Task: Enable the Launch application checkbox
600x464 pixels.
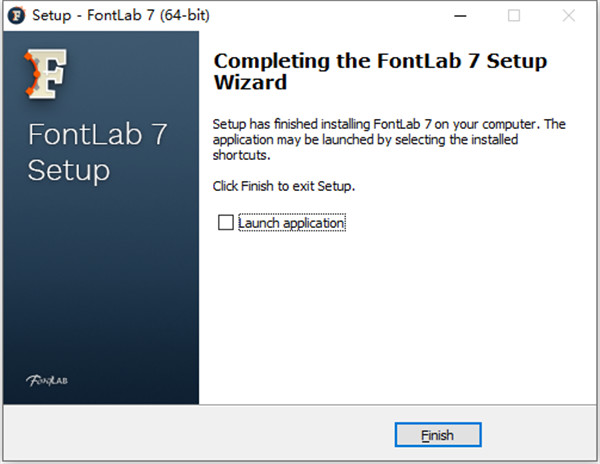Action: click(x=225, y=223)
